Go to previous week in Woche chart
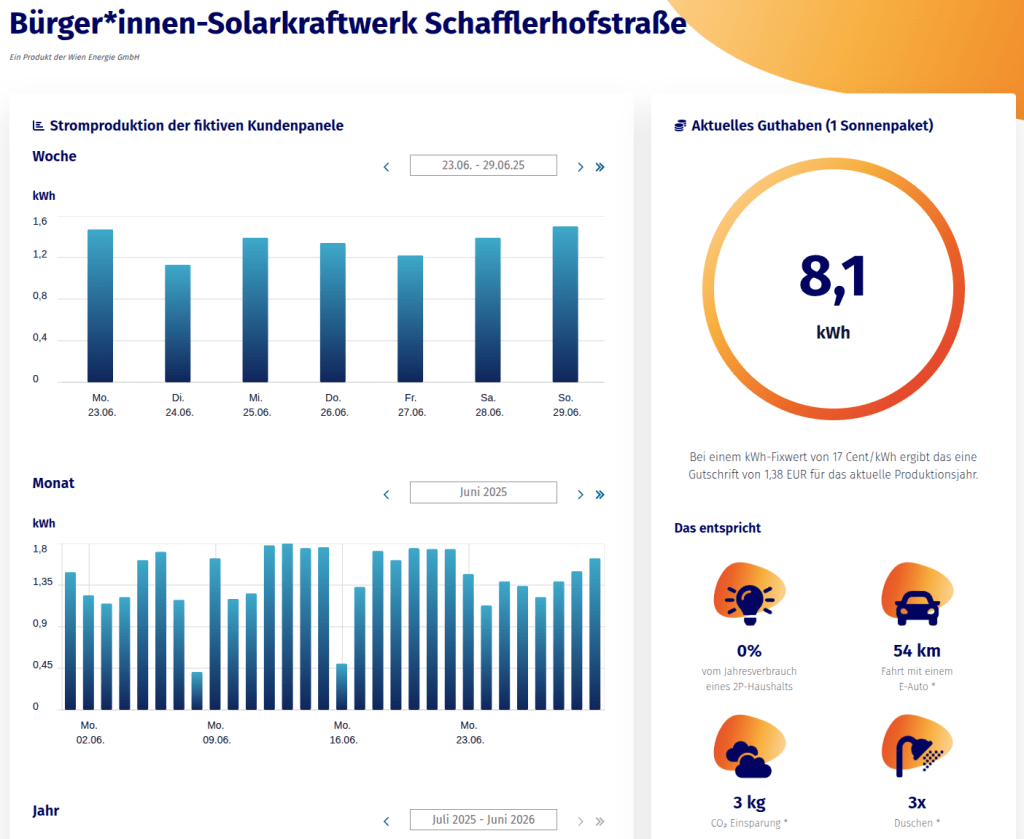Viewport: 1024px width, 839px height. tap(387, 167)
